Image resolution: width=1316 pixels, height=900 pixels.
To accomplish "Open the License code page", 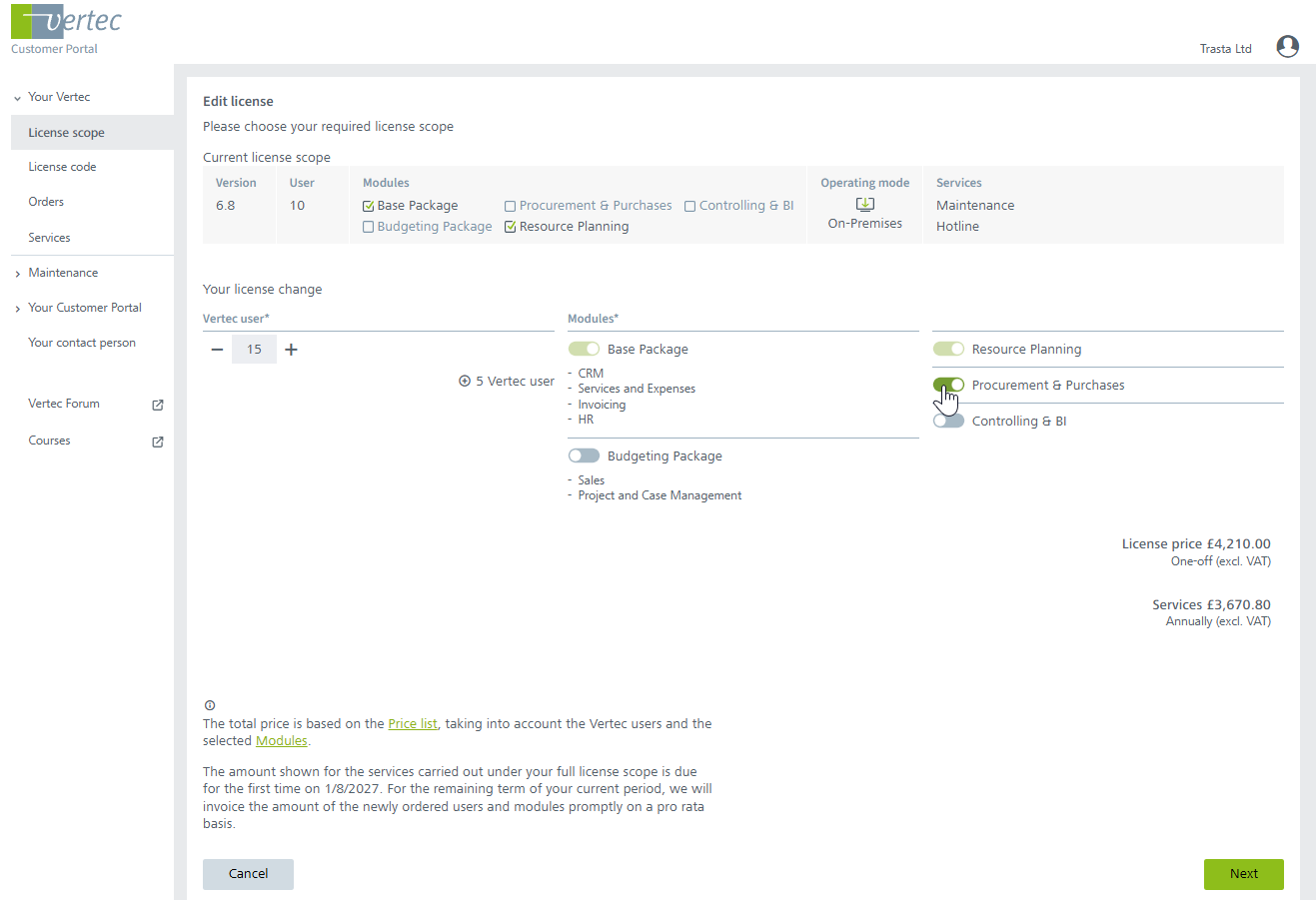I will tap(62, 167).
